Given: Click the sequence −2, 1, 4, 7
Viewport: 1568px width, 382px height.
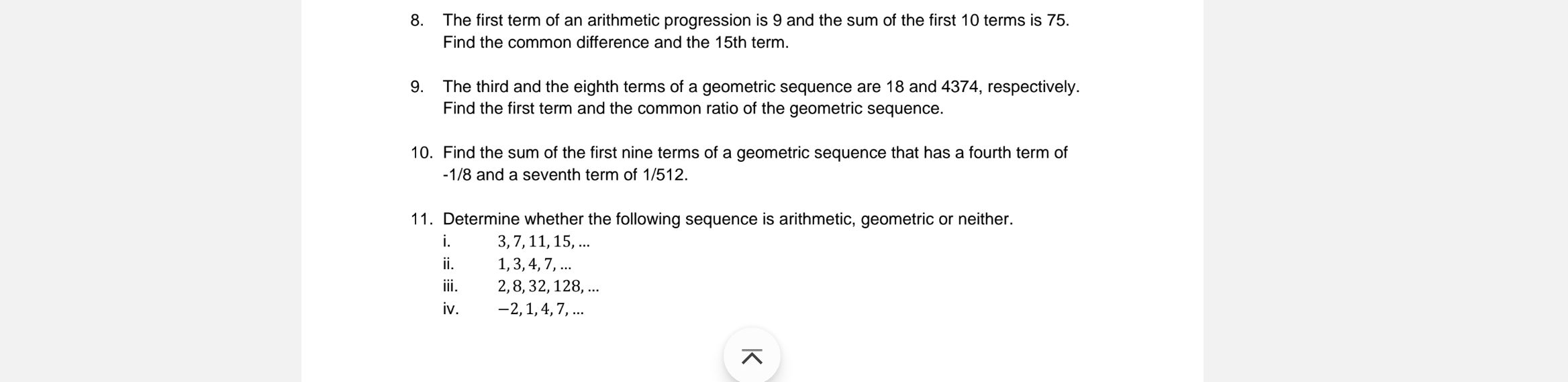Looking at the screenshot, I should pos(540,309).
